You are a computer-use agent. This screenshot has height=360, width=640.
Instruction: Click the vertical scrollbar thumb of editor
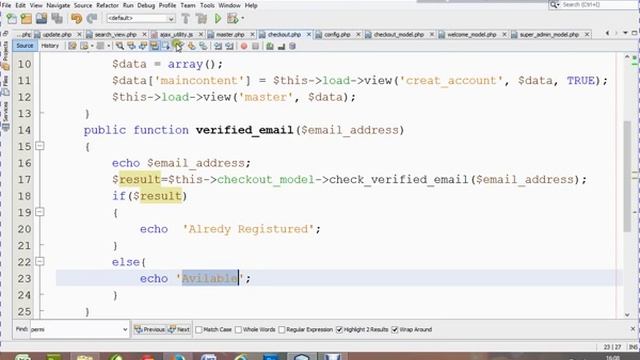point(627,176)
